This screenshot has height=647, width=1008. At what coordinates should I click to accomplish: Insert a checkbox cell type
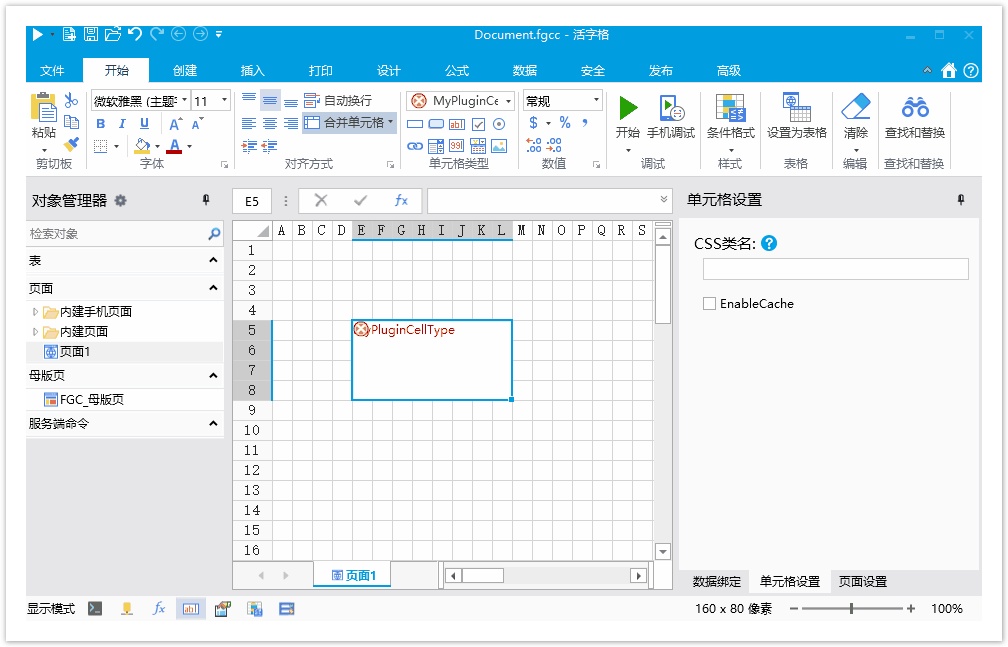[478, 124]
